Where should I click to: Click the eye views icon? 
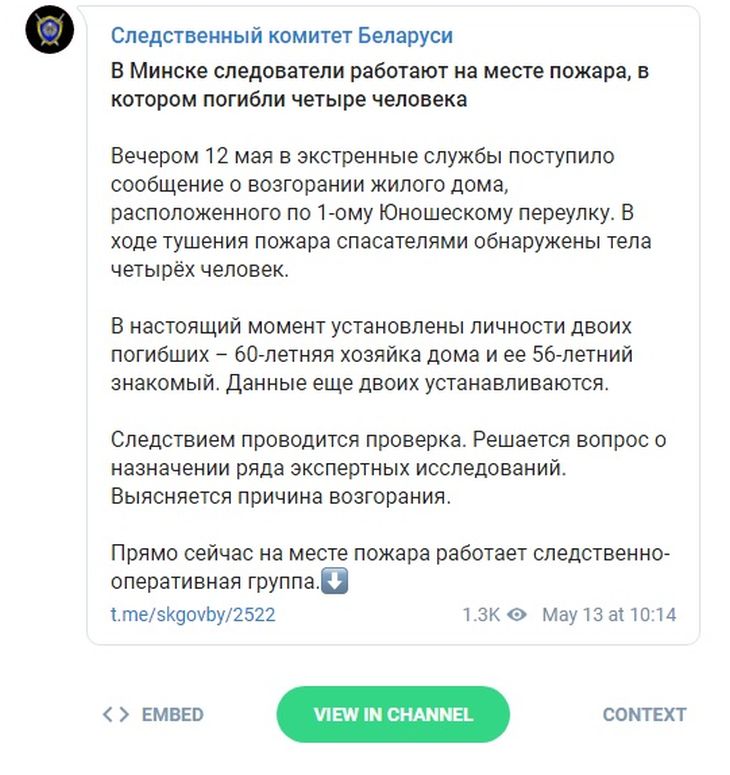(x=516, y=615)
